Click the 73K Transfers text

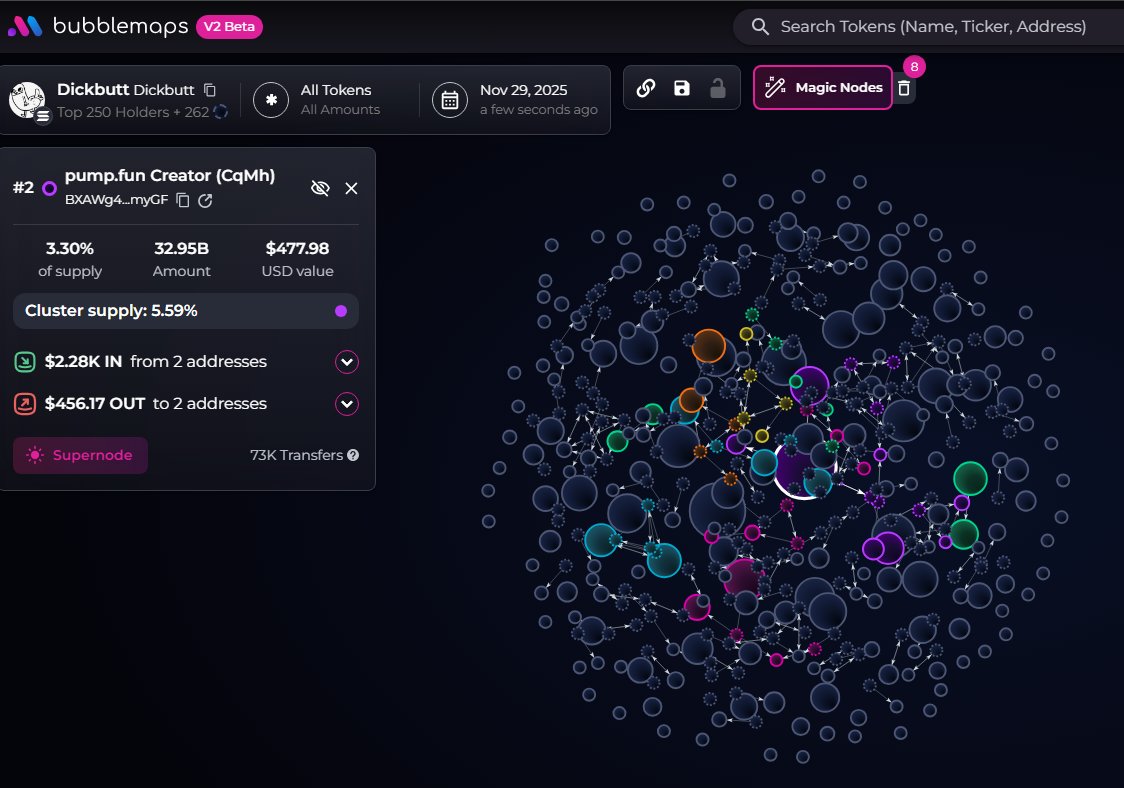point(296,455)
